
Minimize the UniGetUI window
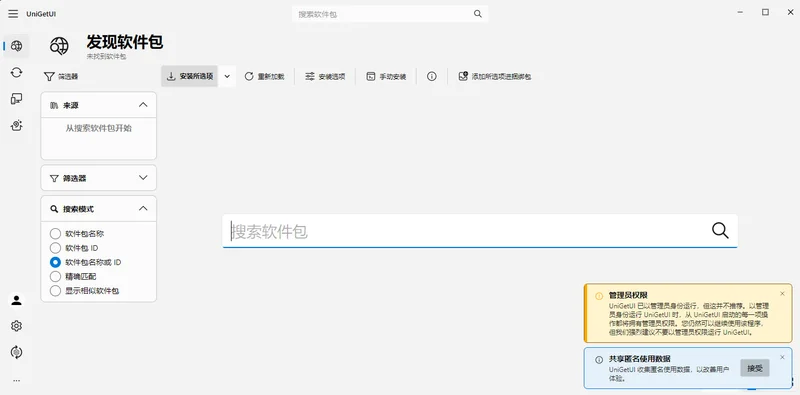point(740,12)
